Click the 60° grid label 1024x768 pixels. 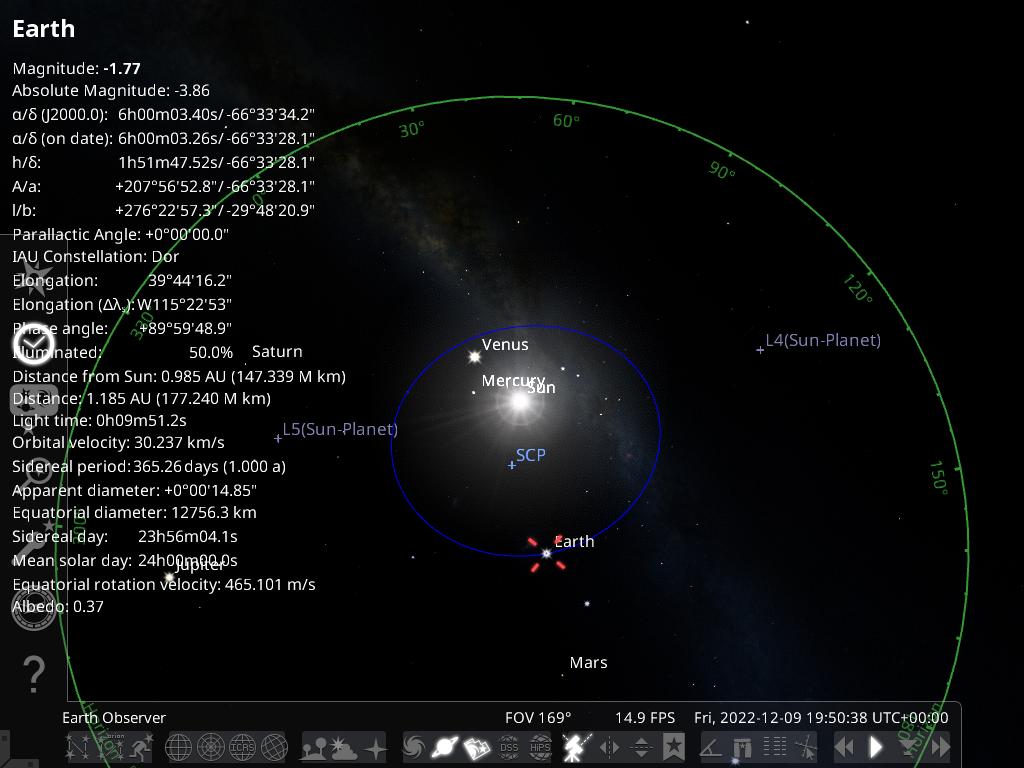point(566,121)
